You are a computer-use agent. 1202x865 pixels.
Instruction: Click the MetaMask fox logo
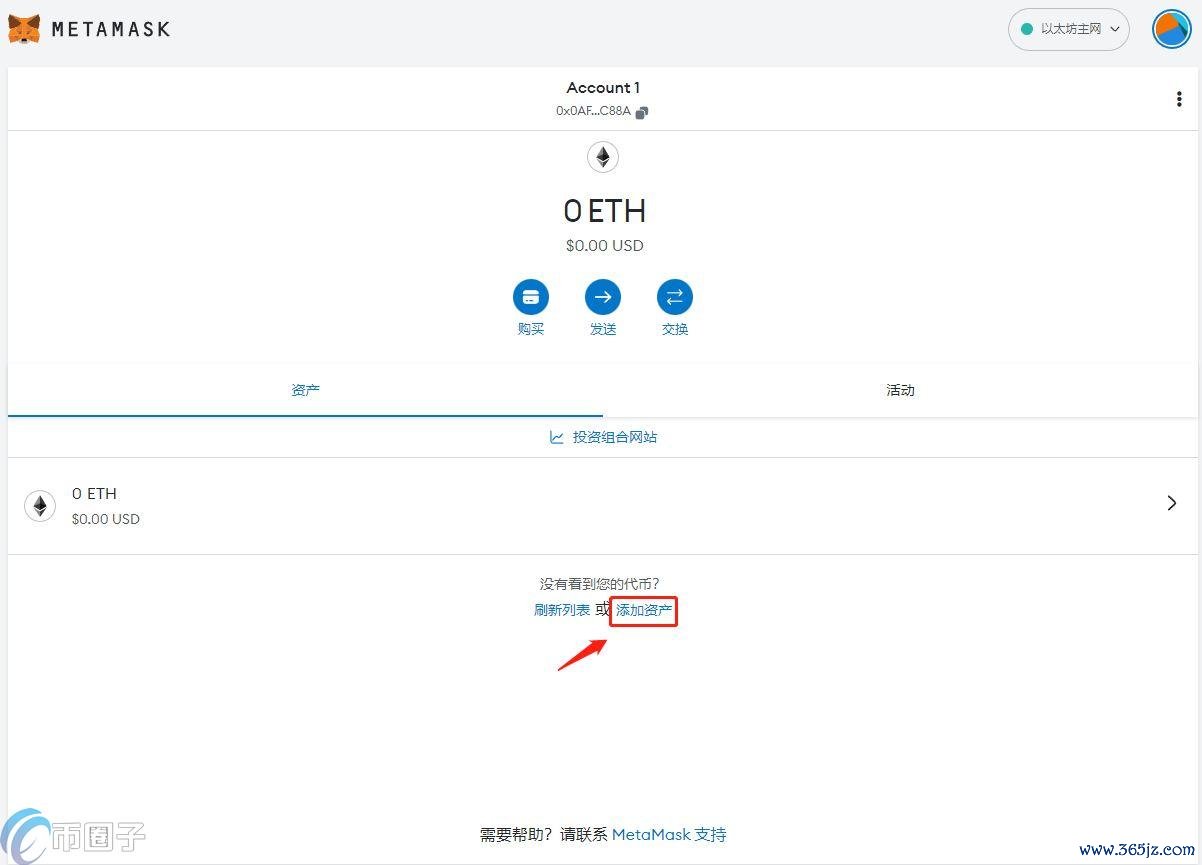tap(24, 29)
